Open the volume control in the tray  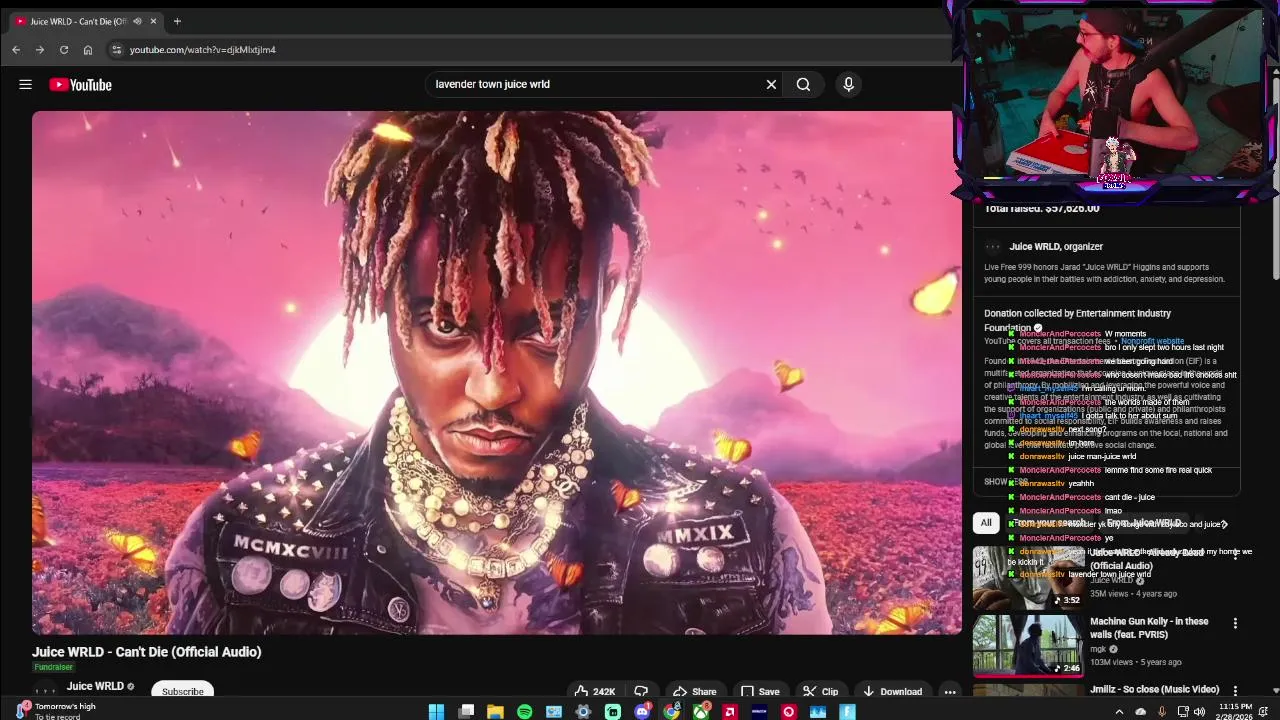[x=1199, y=712]
